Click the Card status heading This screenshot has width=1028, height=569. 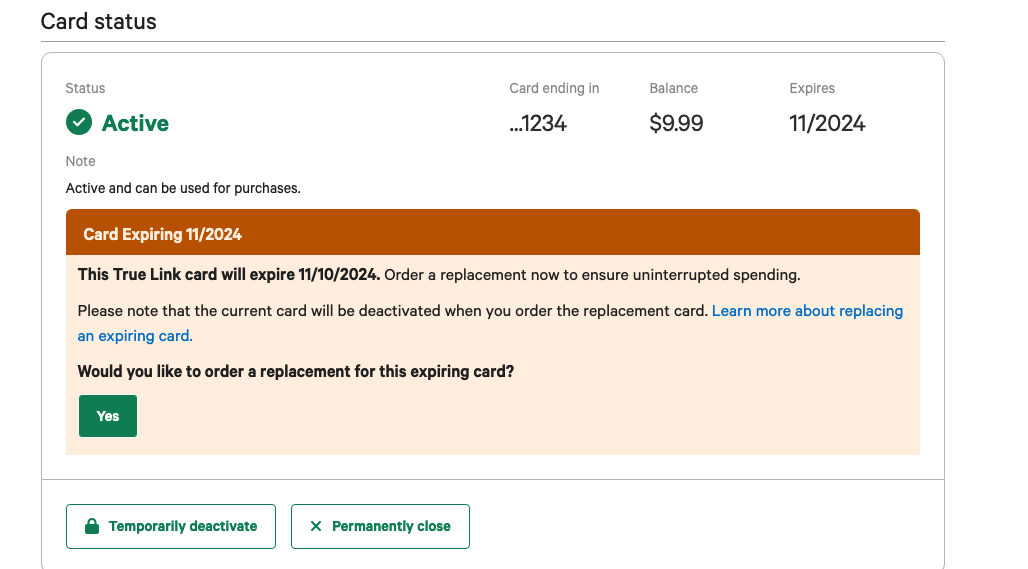click(99, 21)
